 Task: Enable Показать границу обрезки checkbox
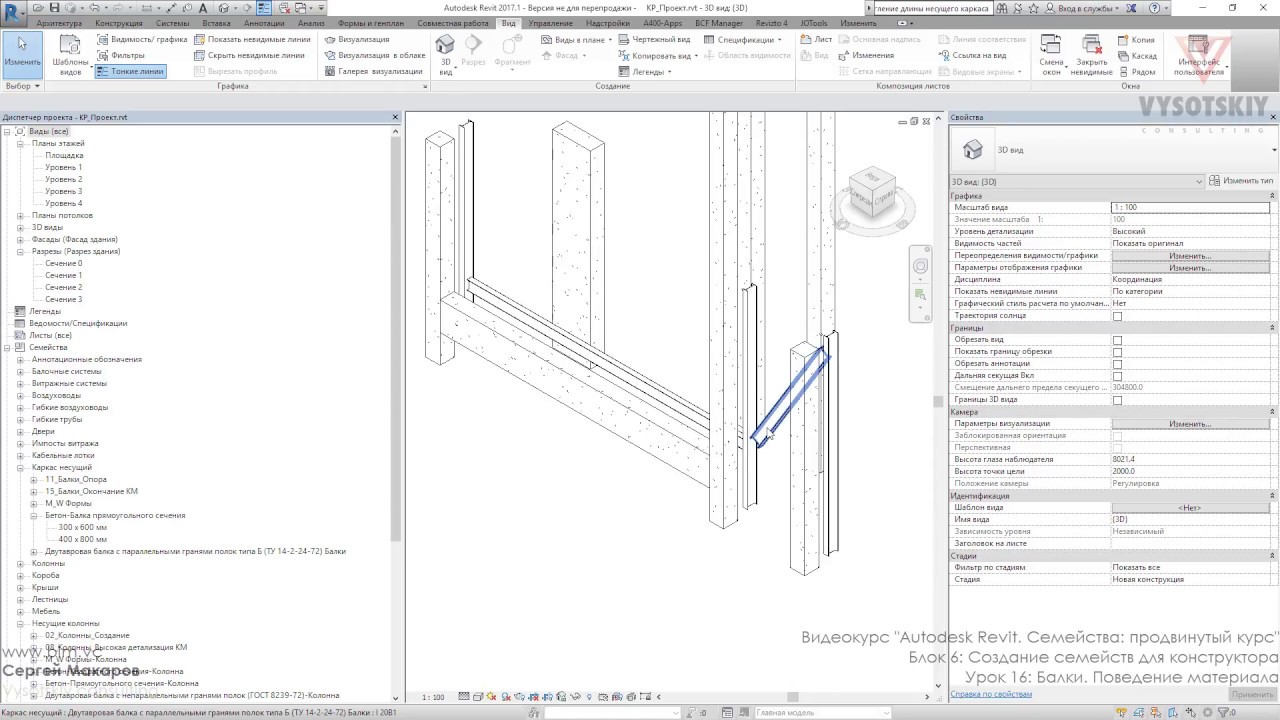1117,352
